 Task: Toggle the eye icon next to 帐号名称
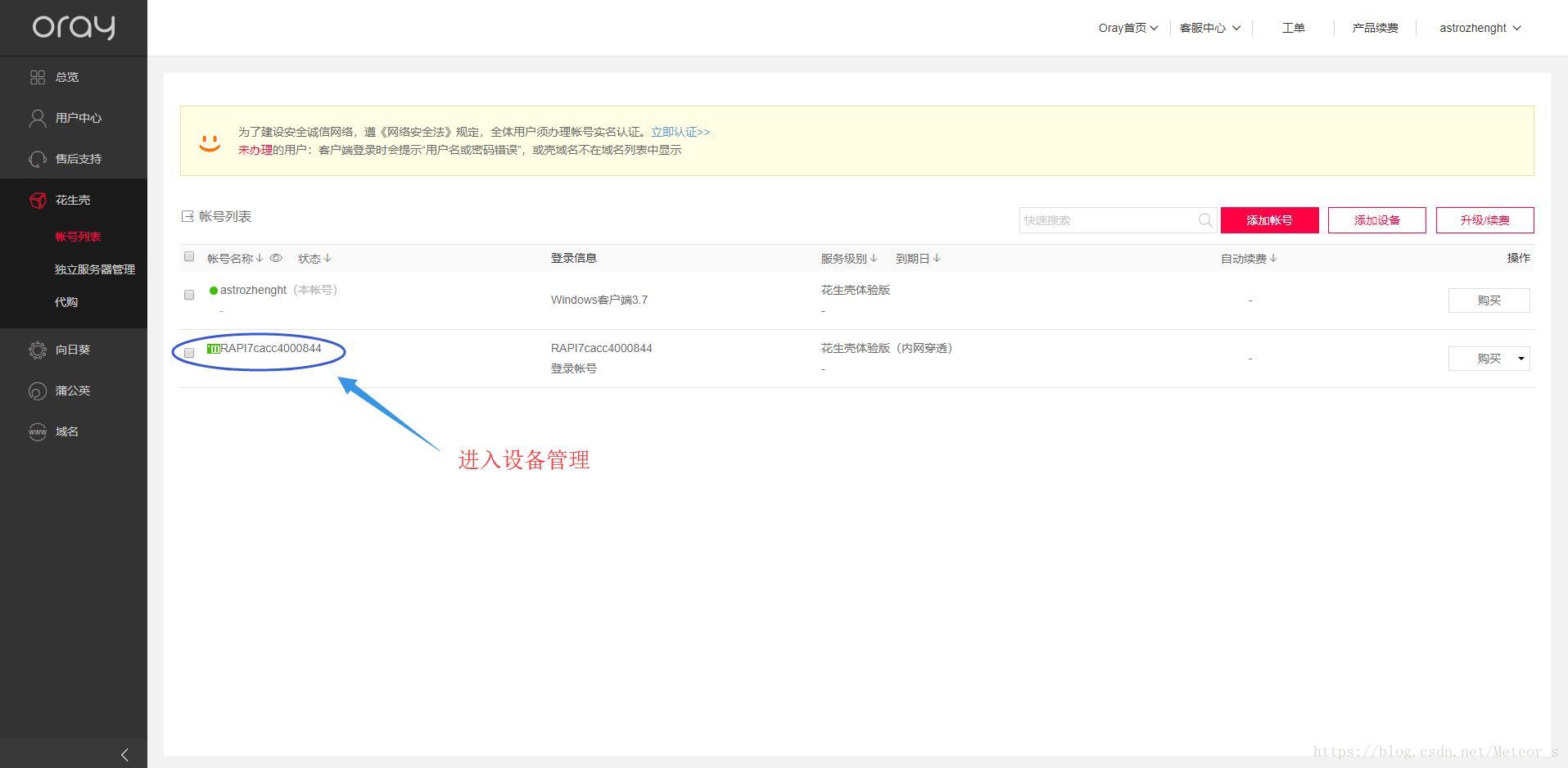[x=276, y=258]
